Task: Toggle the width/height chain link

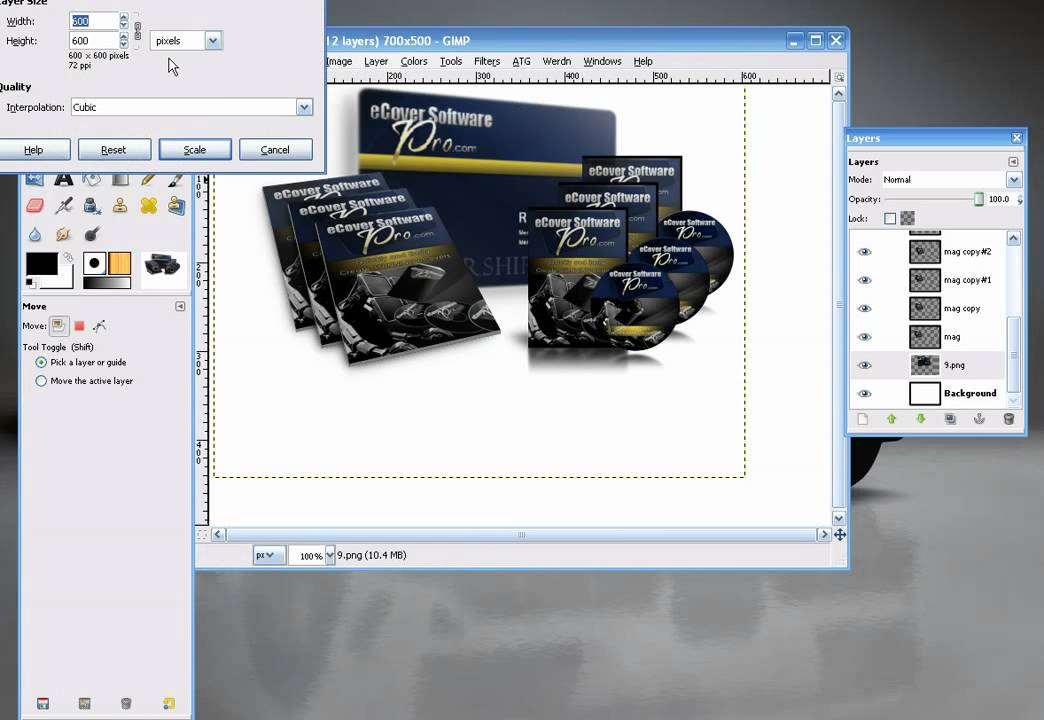Action: point(138,31)
